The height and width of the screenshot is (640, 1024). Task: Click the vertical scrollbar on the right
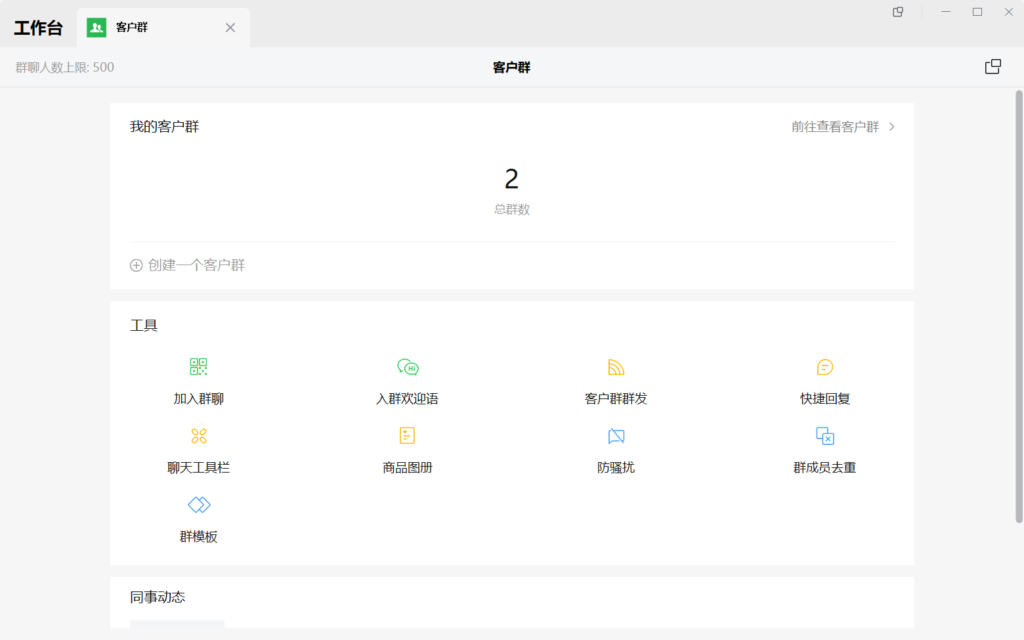click(1019, 300)
